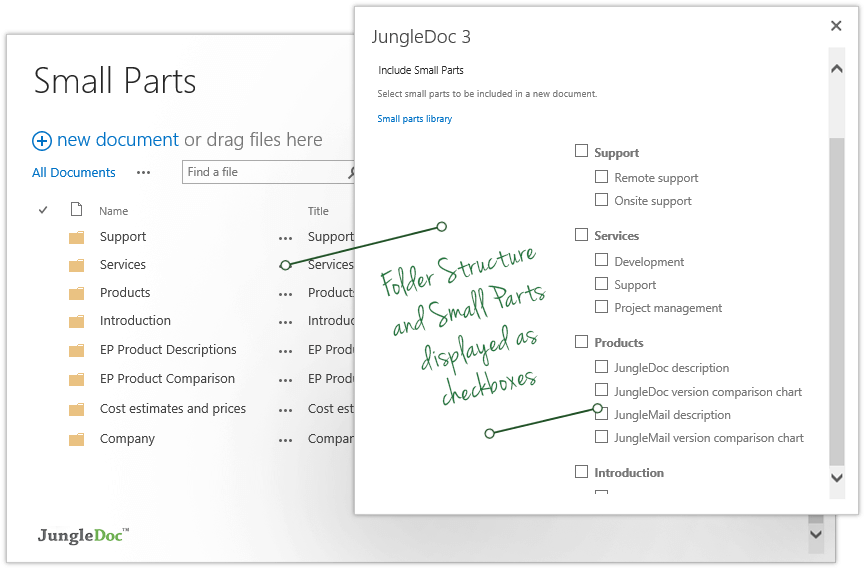This screenshot has width=865, height=569.
Task: Open the Company folder icon
Action: pyautogui.click(x=77, y=439)
